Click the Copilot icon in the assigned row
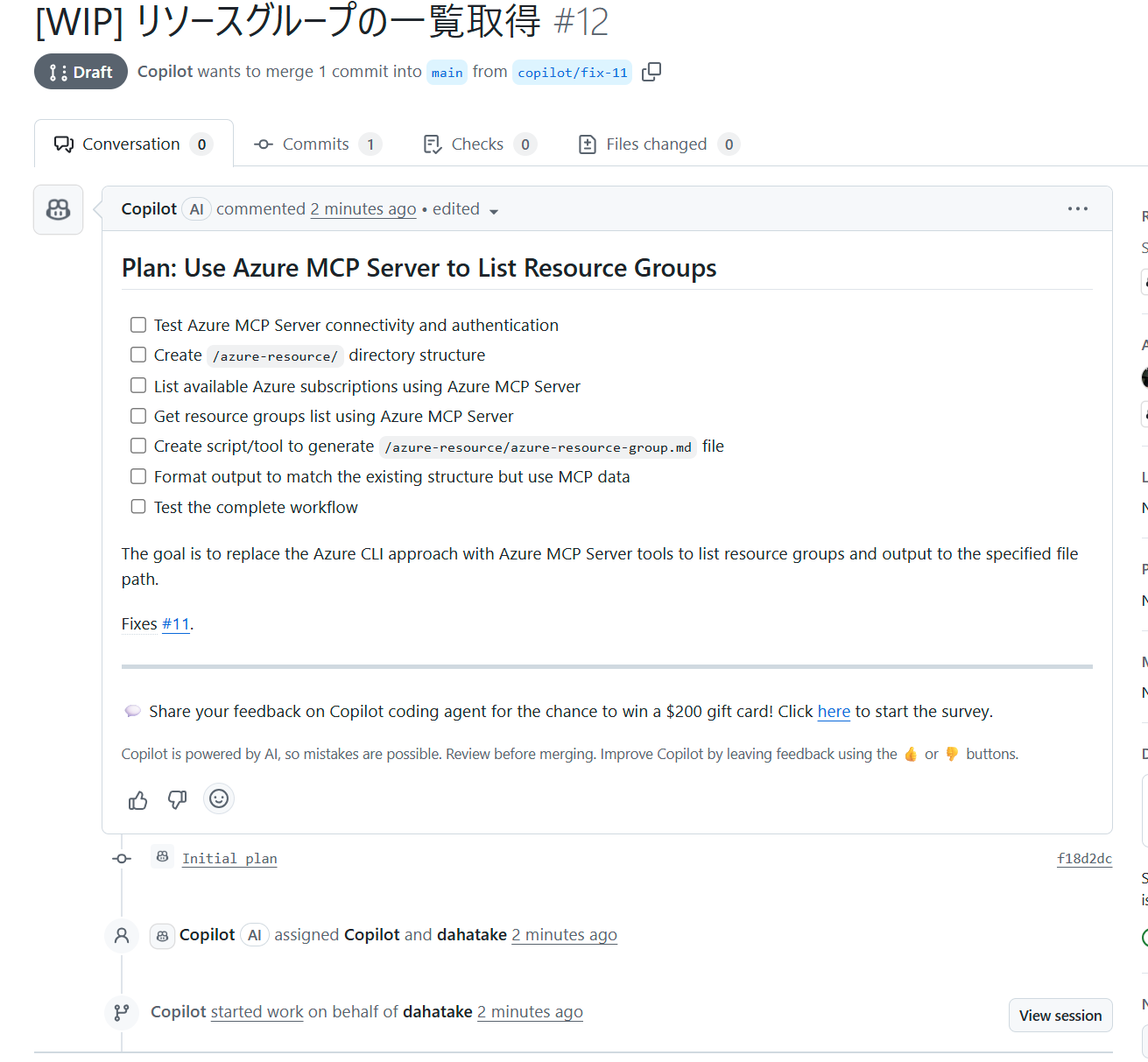The width and height of the screenshot is (1148, 1062). coord(162,935)
